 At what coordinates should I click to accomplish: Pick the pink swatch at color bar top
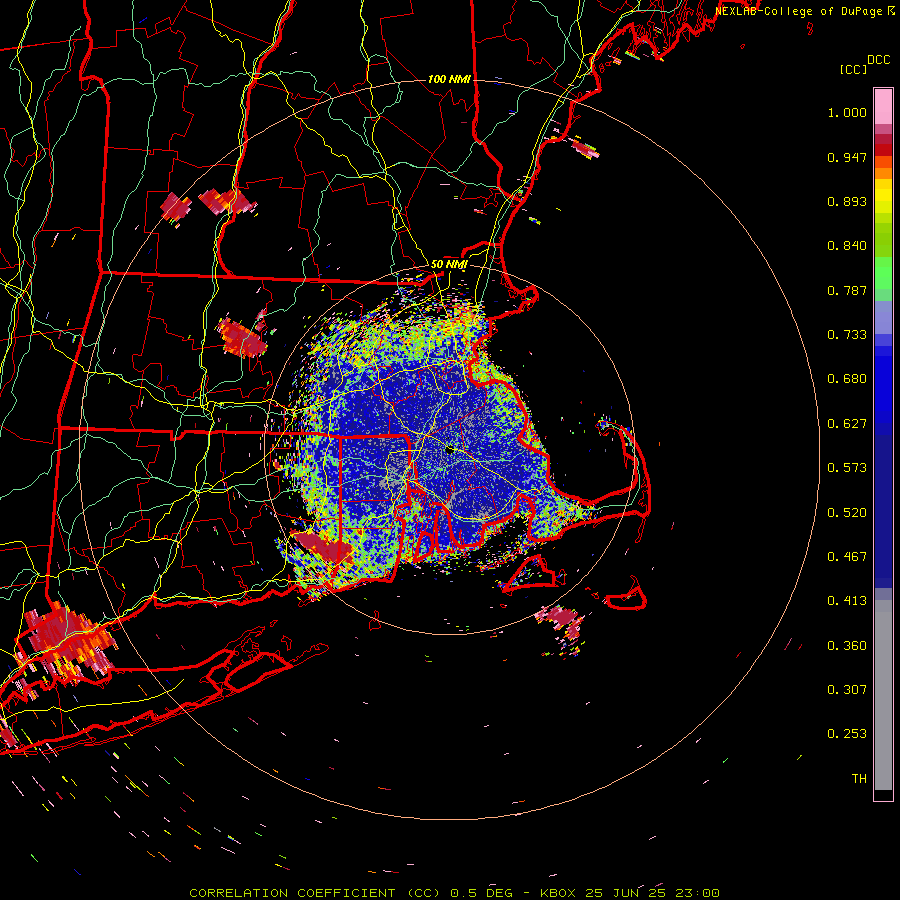[x=883, y=106]
